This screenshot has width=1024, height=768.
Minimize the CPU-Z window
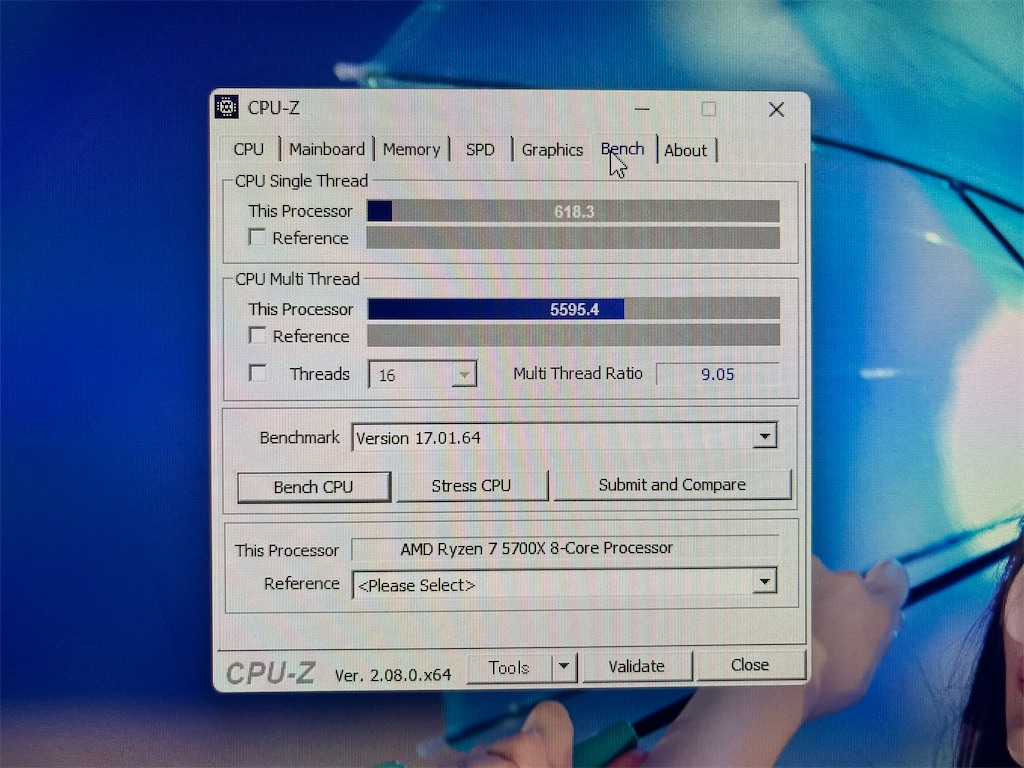click(x=642, y=109)
